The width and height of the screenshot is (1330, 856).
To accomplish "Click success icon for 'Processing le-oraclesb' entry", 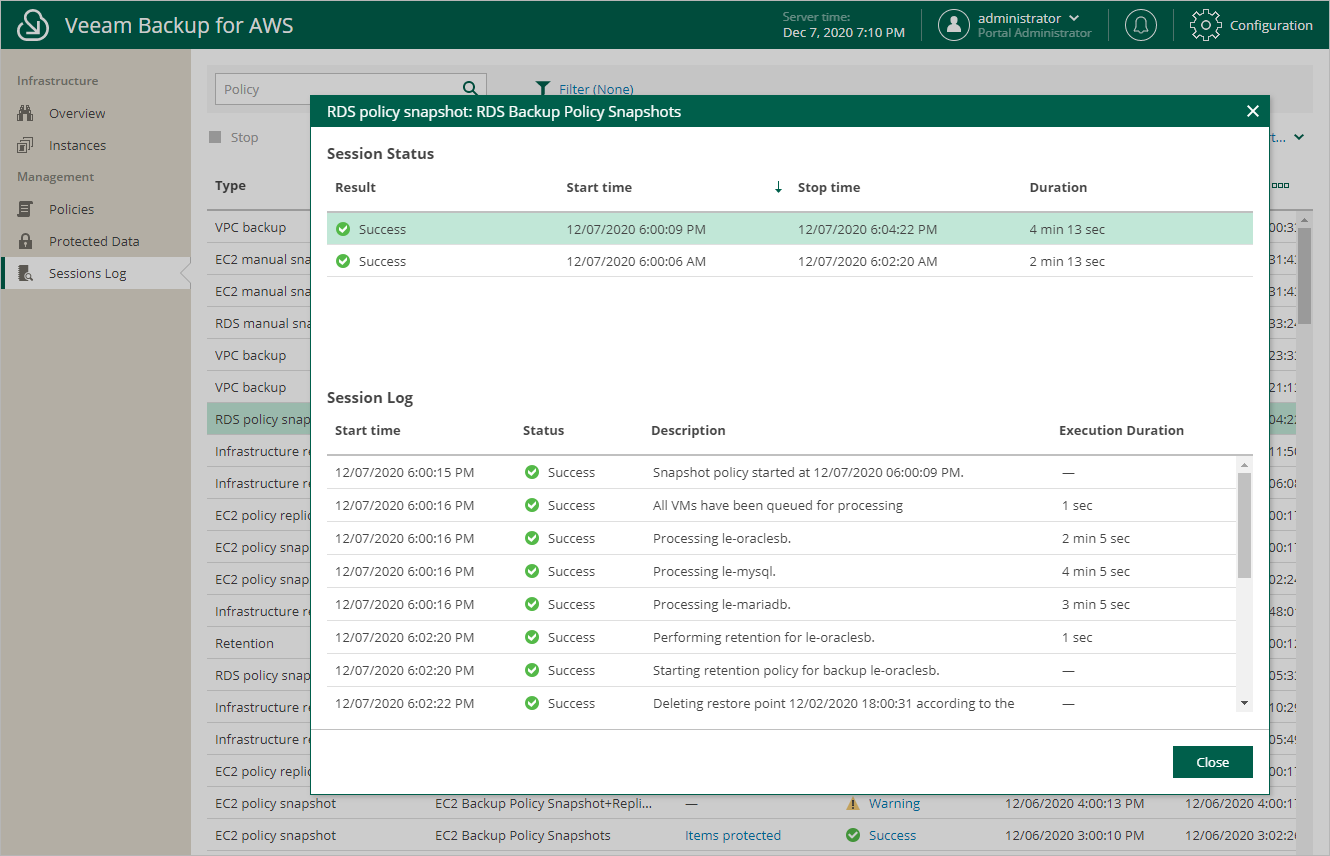I will click(532, 538).
